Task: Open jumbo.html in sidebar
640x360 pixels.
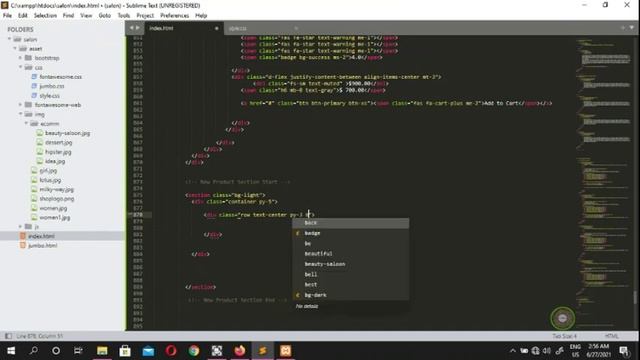Action: [42, 245]
